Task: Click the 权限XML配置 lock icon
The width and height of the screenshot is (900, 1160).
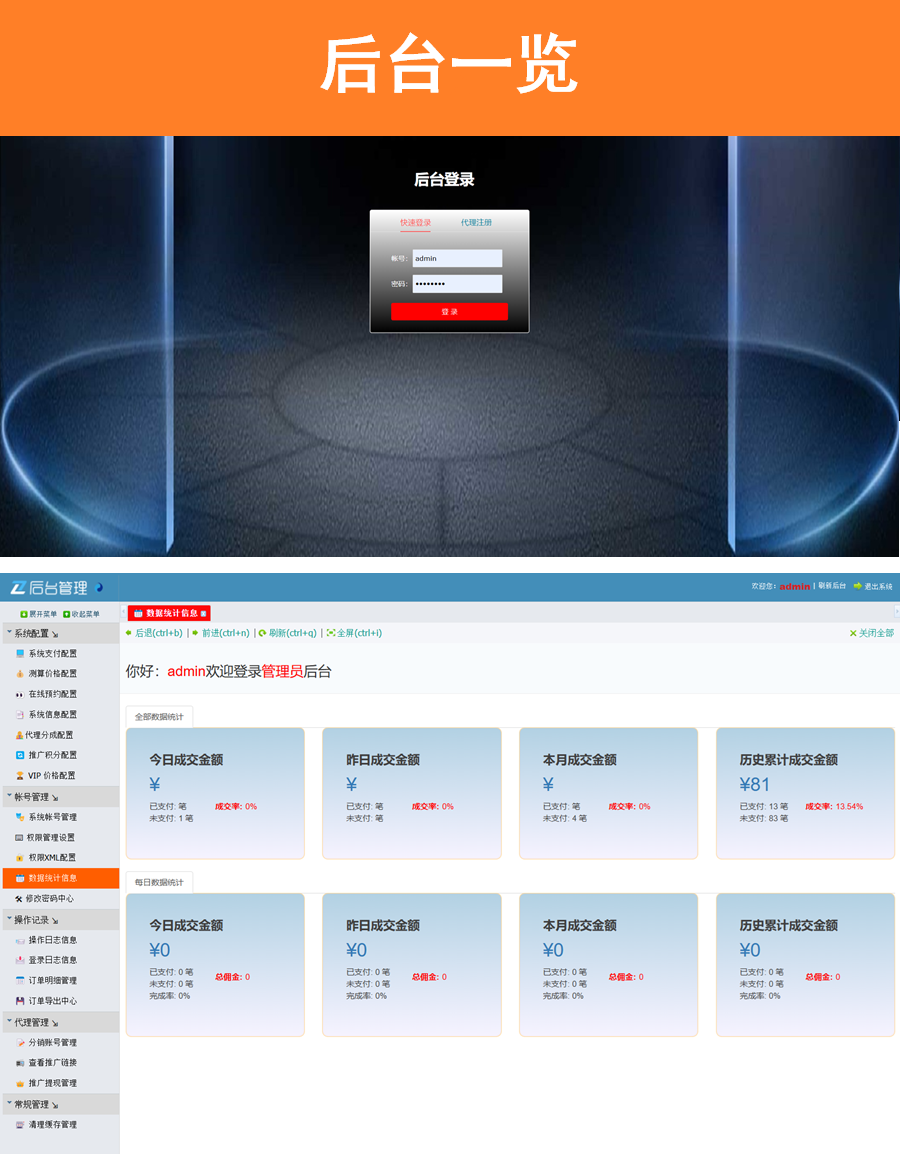Action: pyautogui.click(x=20, y=858)
